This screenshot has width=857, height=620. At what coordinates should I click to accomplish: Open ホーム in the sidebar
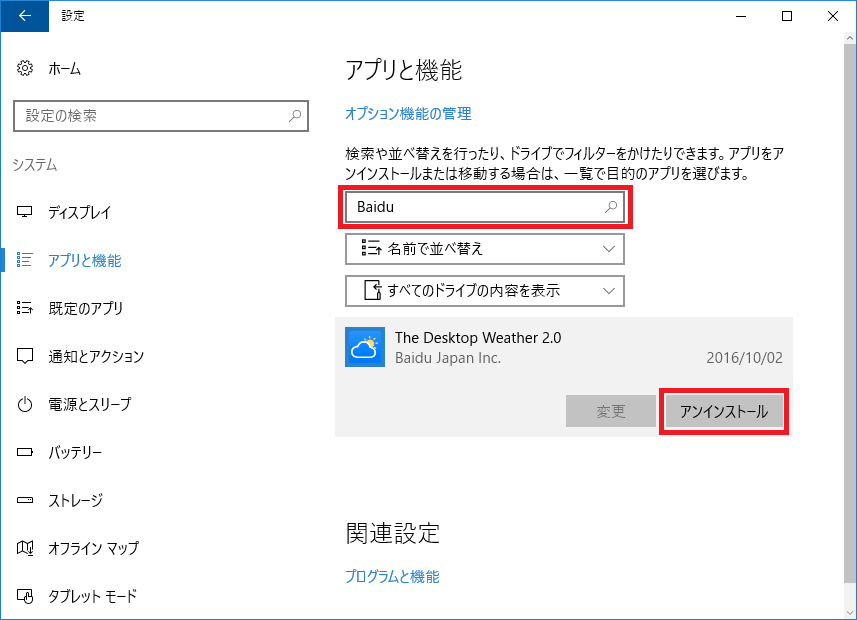pyautogui.click(x=64, y=69)
